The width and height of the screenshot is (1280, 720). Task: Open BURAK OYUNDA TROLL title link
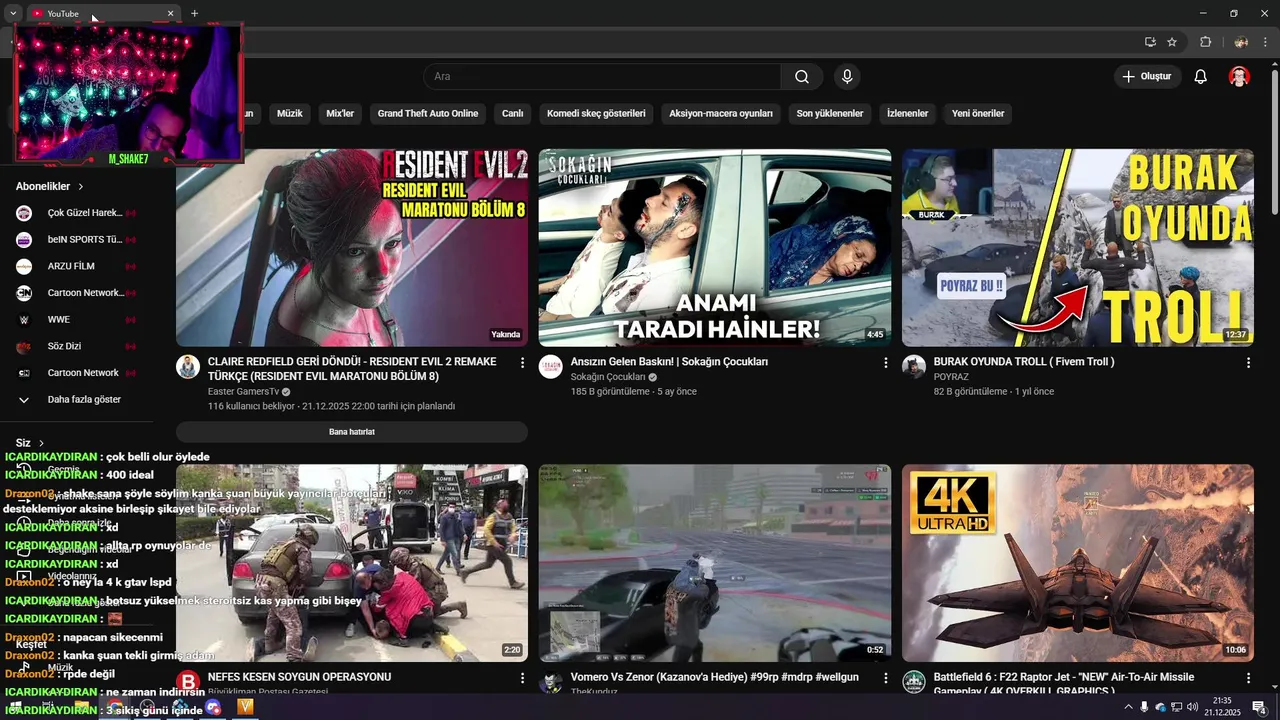1024,362
